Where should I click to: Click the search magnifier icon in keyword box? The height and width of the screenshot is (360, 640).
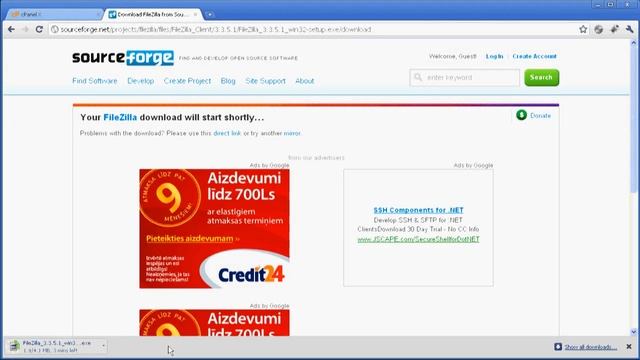point(418,77)
